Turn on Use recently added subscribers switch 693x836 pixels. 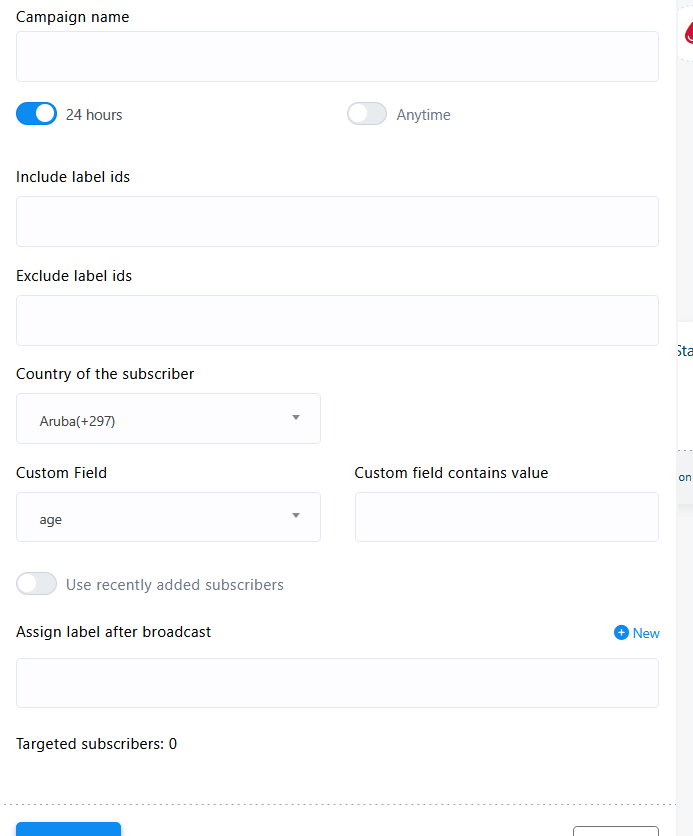pyautogui.click(x=37, y=584)
